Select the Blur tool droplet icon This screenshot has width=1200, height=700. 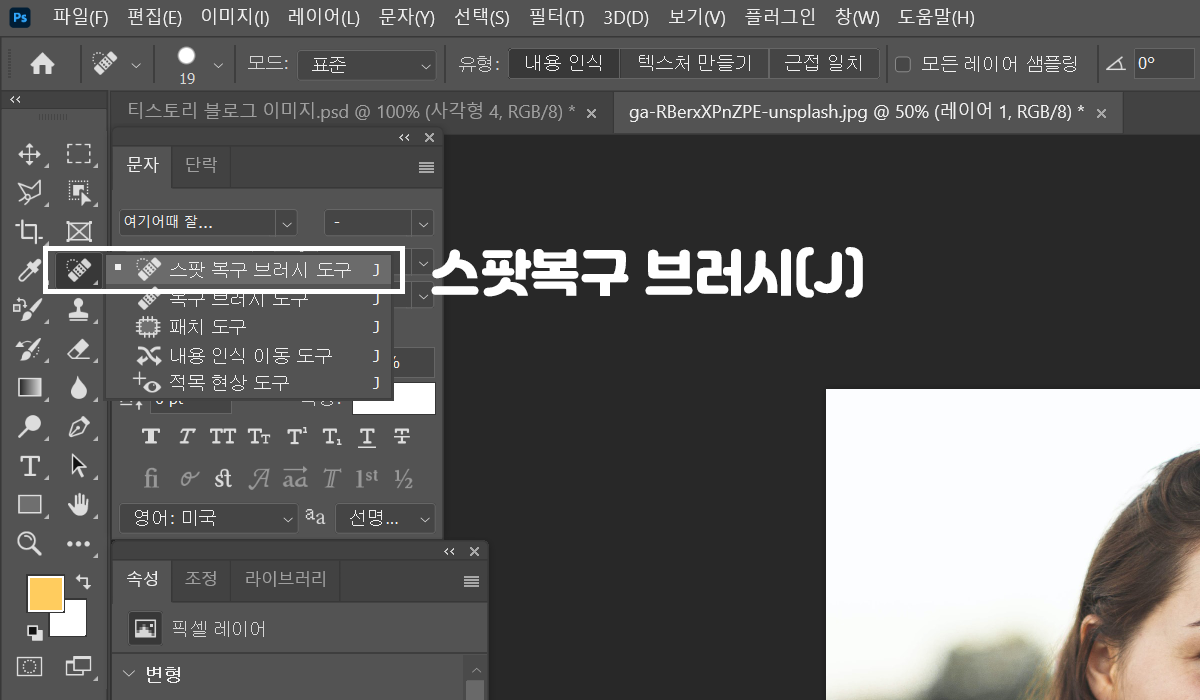(79, 387)
